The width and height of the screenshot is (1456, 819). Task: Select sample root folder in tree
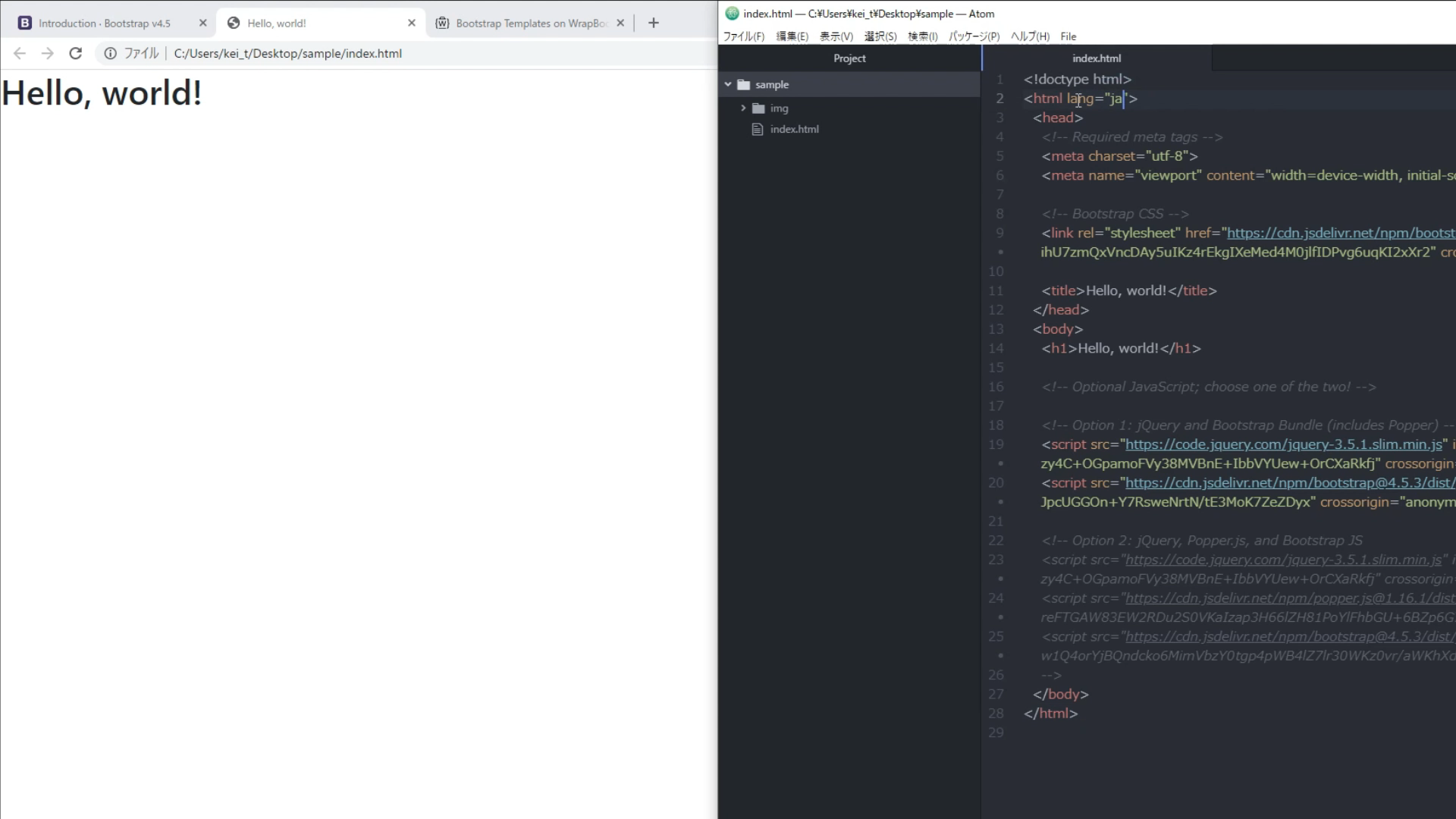849,84
